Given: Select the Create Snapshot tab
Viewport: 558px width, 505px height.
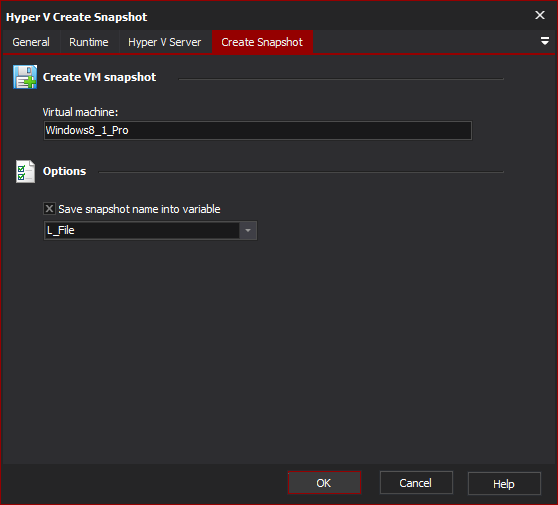Looking at the screenshot, I should (262, 42).
